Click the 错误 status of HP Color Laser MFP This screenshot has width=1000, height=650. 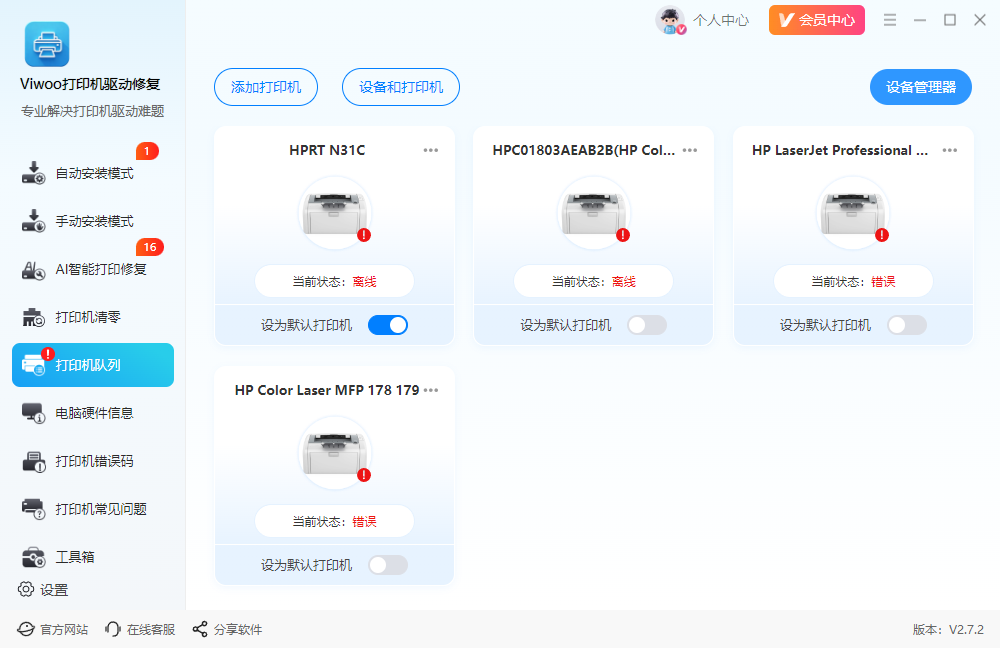click(364, 522)
